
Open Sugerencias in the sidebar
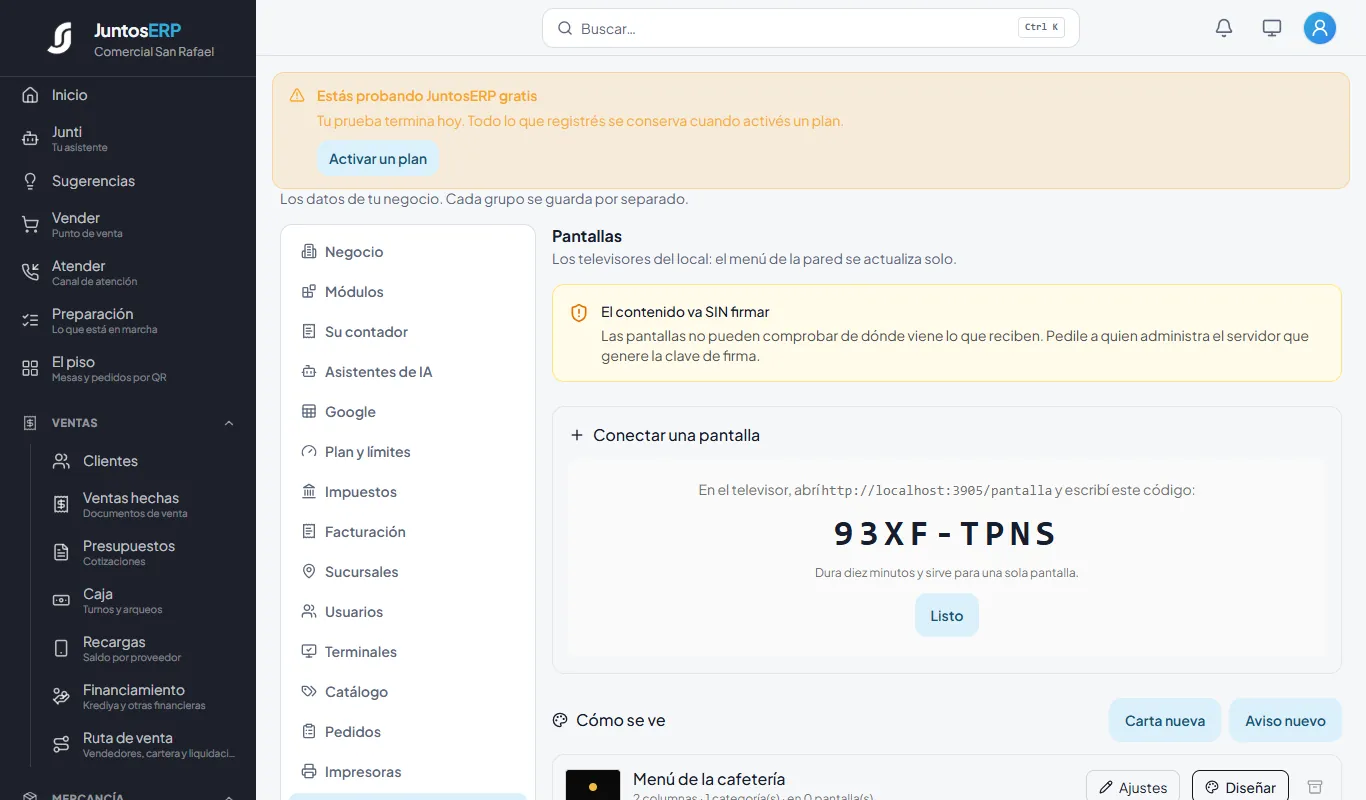click(x=128, y=181)
